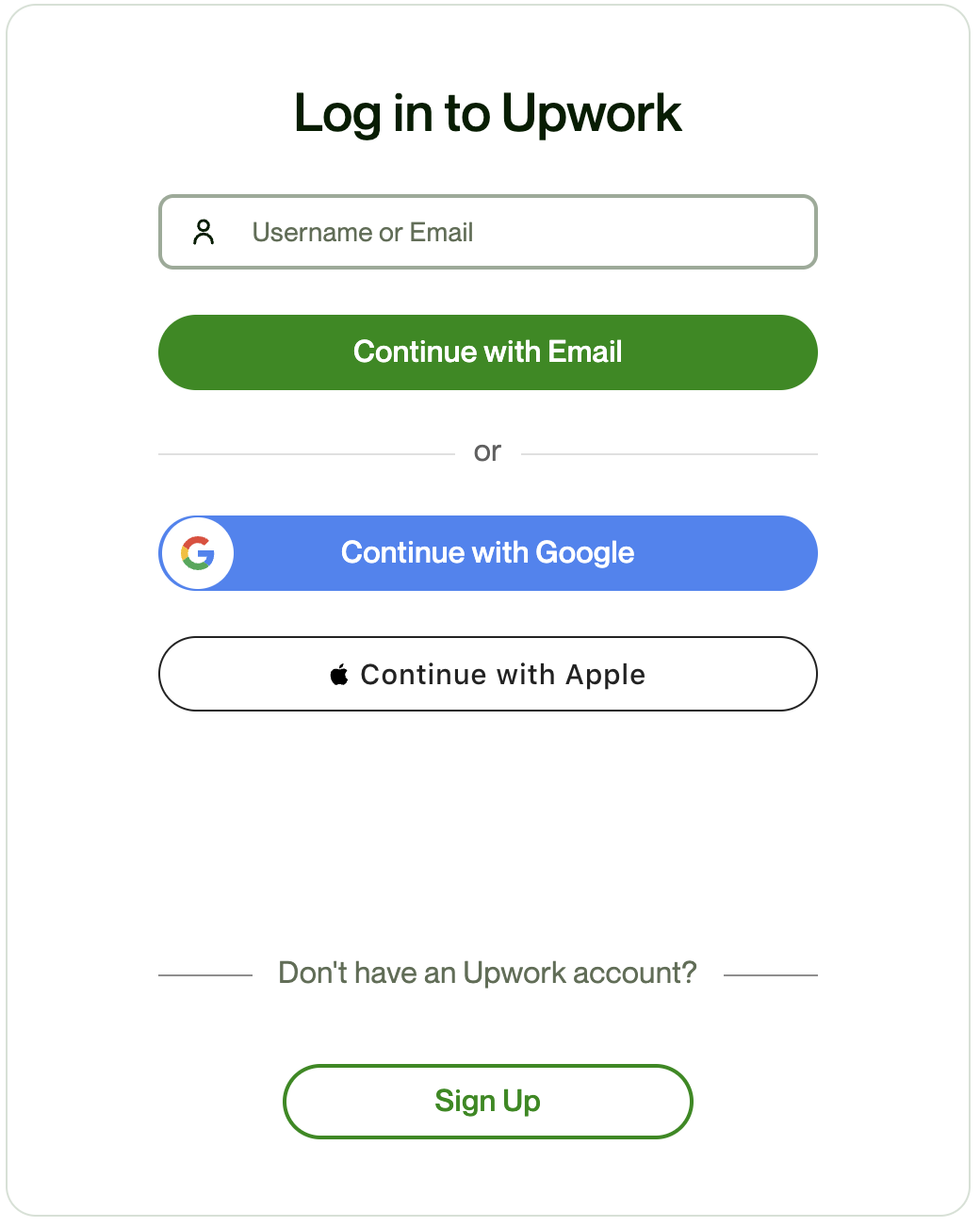
Task: Click the "Log in to Upwork" heading
Action: point(488,113)
